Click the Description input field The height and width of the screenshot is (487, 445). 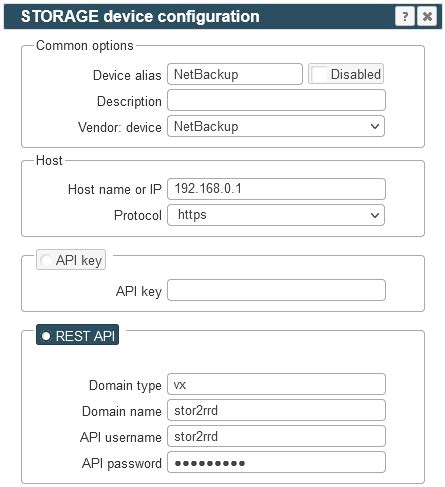pyautogui.click(x=276, y=100)
